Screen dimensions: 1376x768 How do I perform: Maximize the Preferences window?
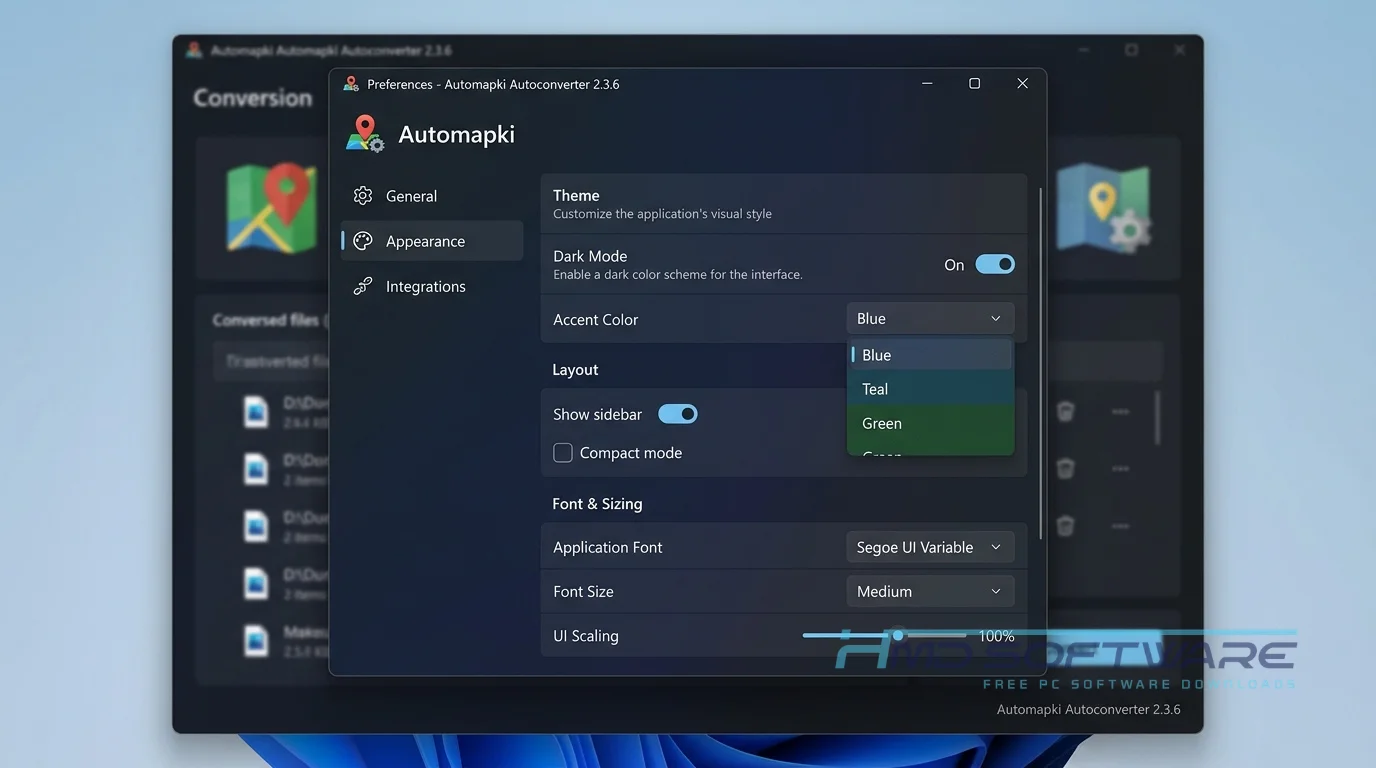click(974, 84)
